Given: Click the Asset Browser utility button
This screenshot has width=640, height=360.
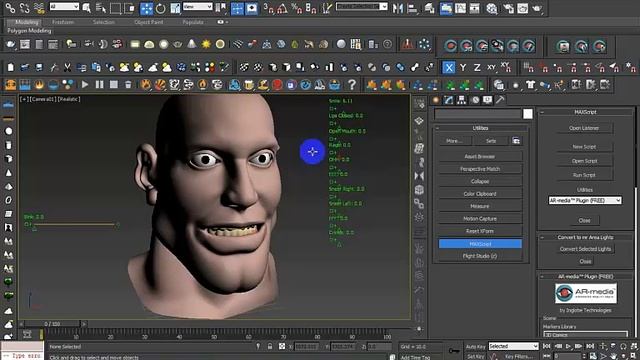Looking at the screenshot, I should point(480,156).
